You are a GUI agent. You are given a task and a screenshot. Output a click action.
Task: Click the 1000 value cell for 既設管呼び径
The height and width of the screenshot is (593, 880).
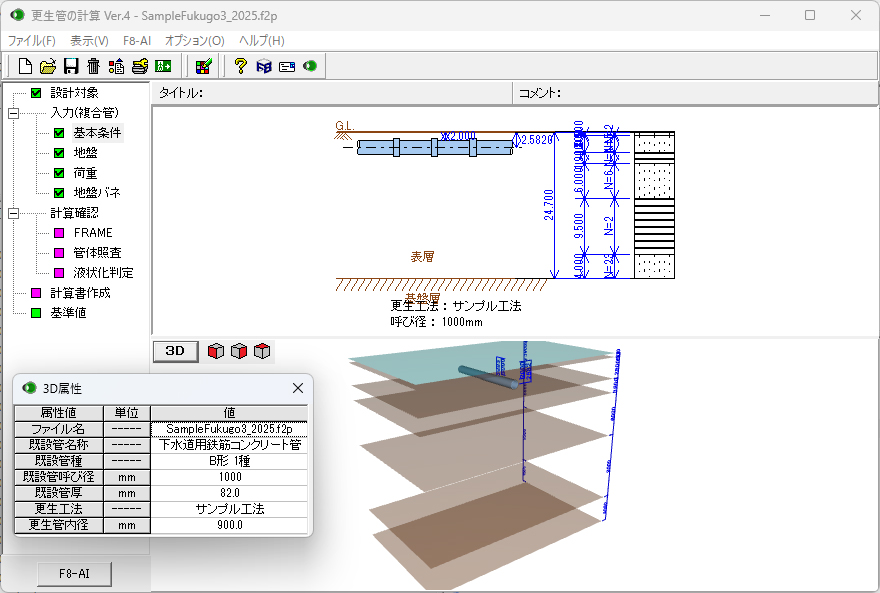click(x=229, y=477)
